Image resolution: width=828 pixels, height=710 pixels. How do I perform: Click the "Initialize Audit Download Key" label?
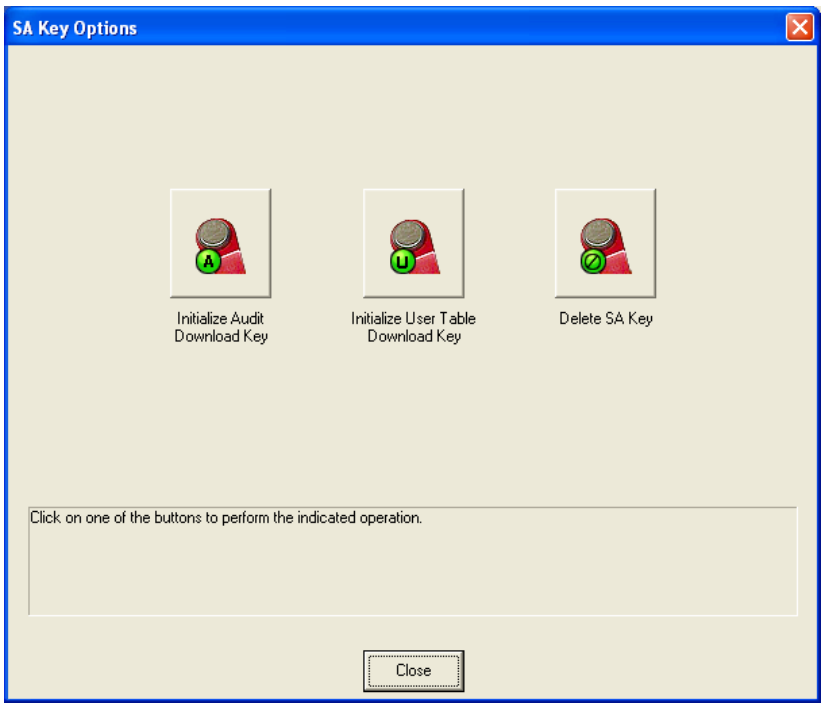[x=221, y=327]
